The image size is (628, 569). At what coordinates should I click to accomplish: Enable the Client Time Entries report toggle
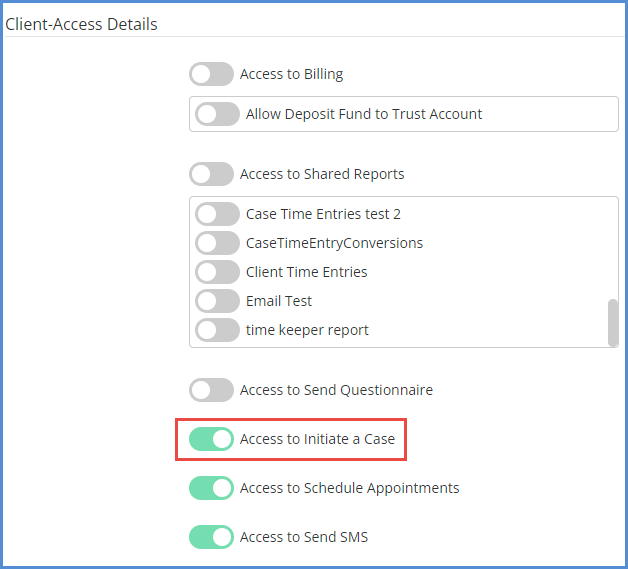pos(217,272)
